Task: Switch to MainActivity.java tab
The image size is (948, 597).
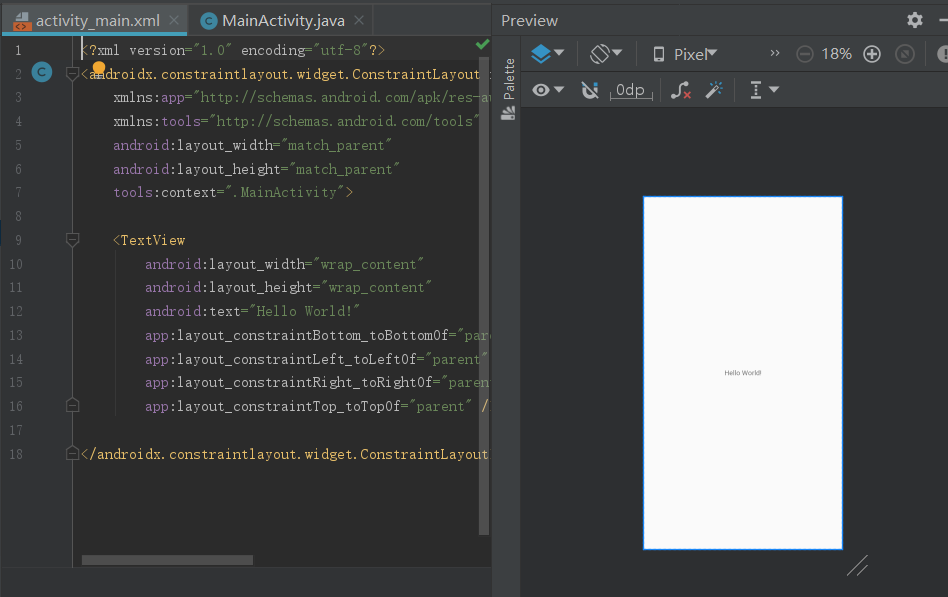Action: coord(283,21)
